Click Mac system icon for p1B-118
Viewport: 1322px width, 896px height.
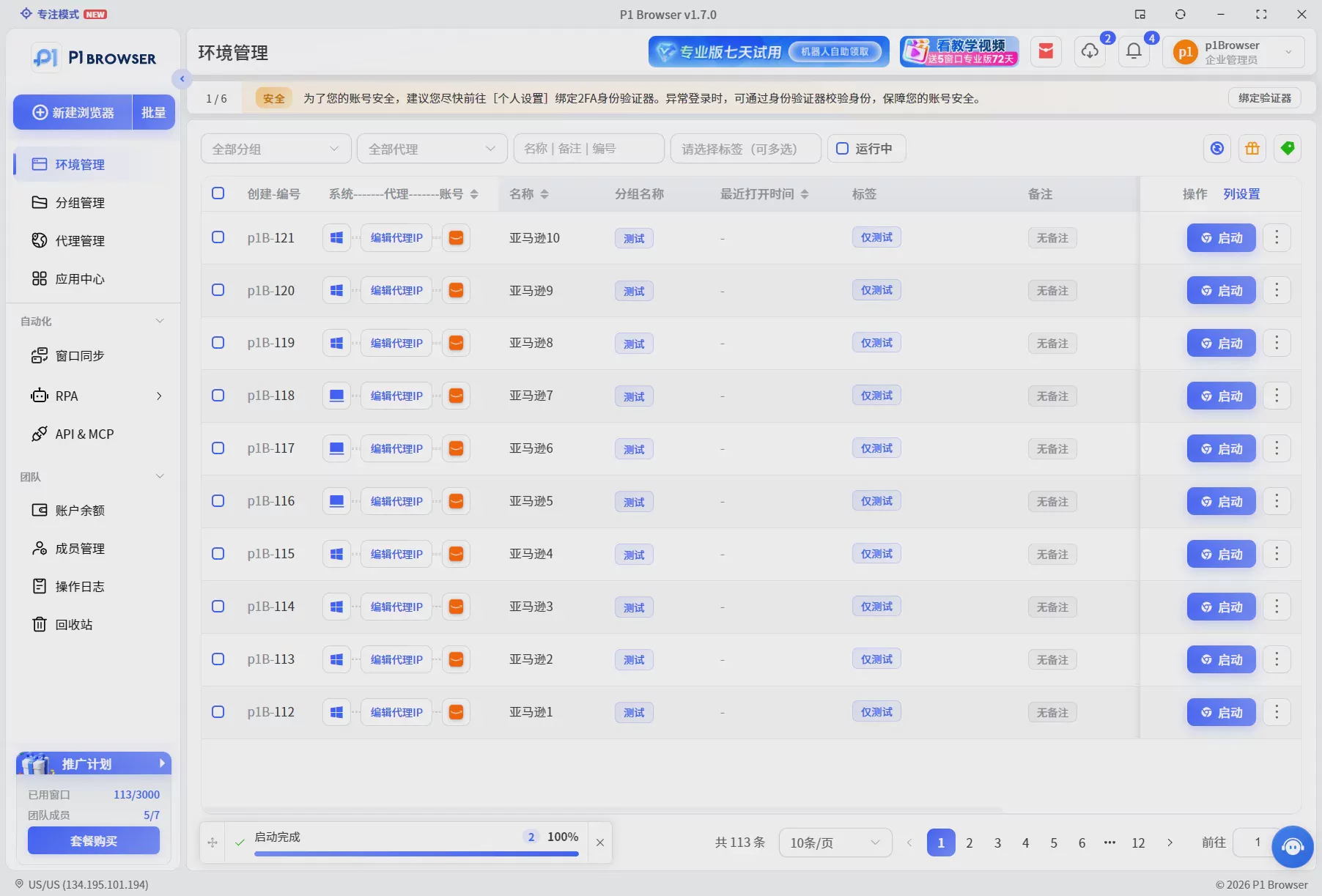(x=336, y=396)
